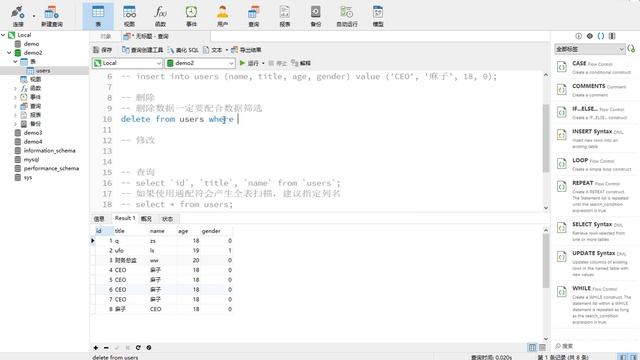Viewport: 640px width, 360px height.
Task: Switch to form view icon
Action: pos(542,347)
